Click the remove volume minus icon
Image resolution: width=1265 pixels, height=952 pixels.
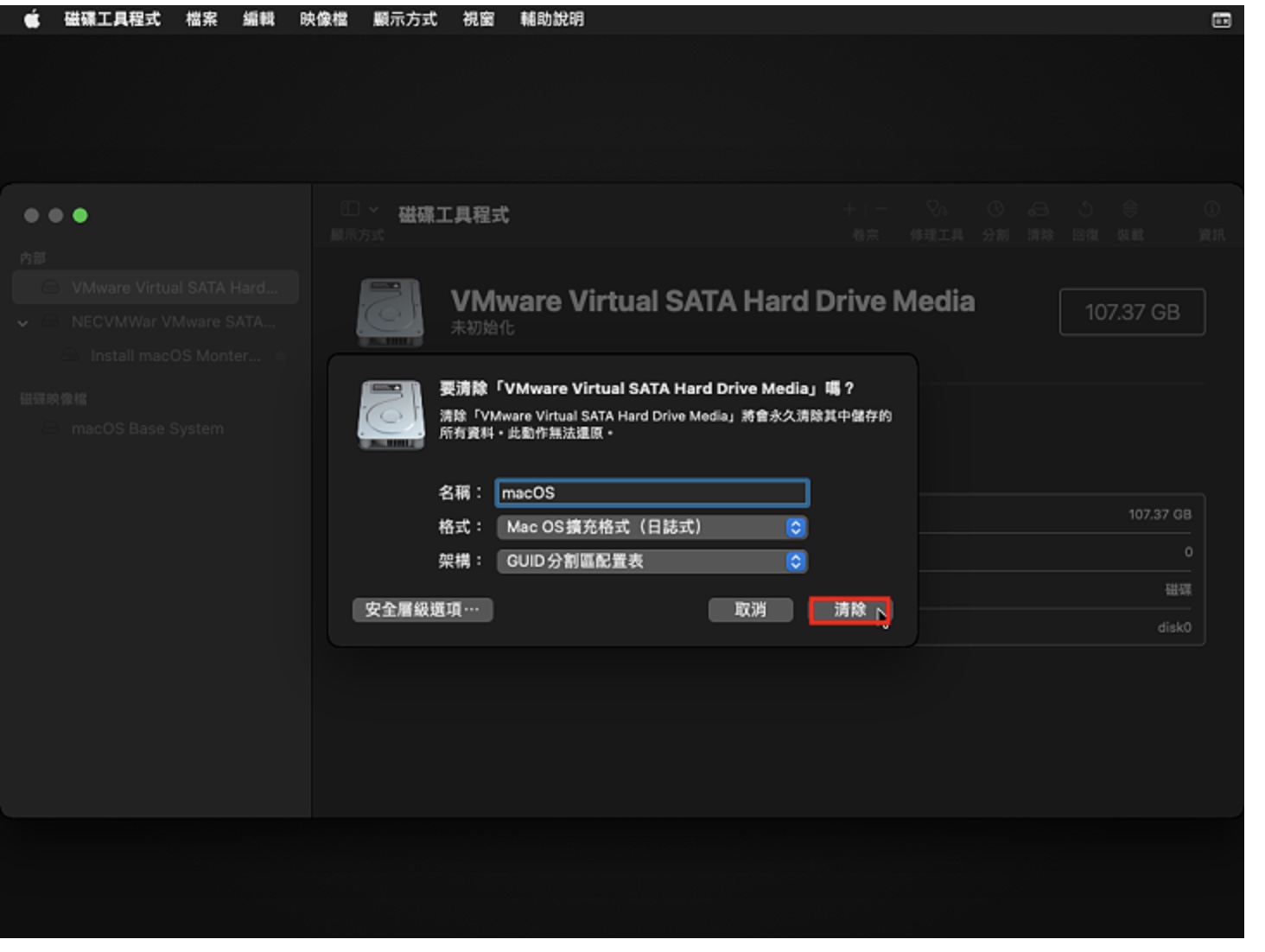click(x=880, y=208)
